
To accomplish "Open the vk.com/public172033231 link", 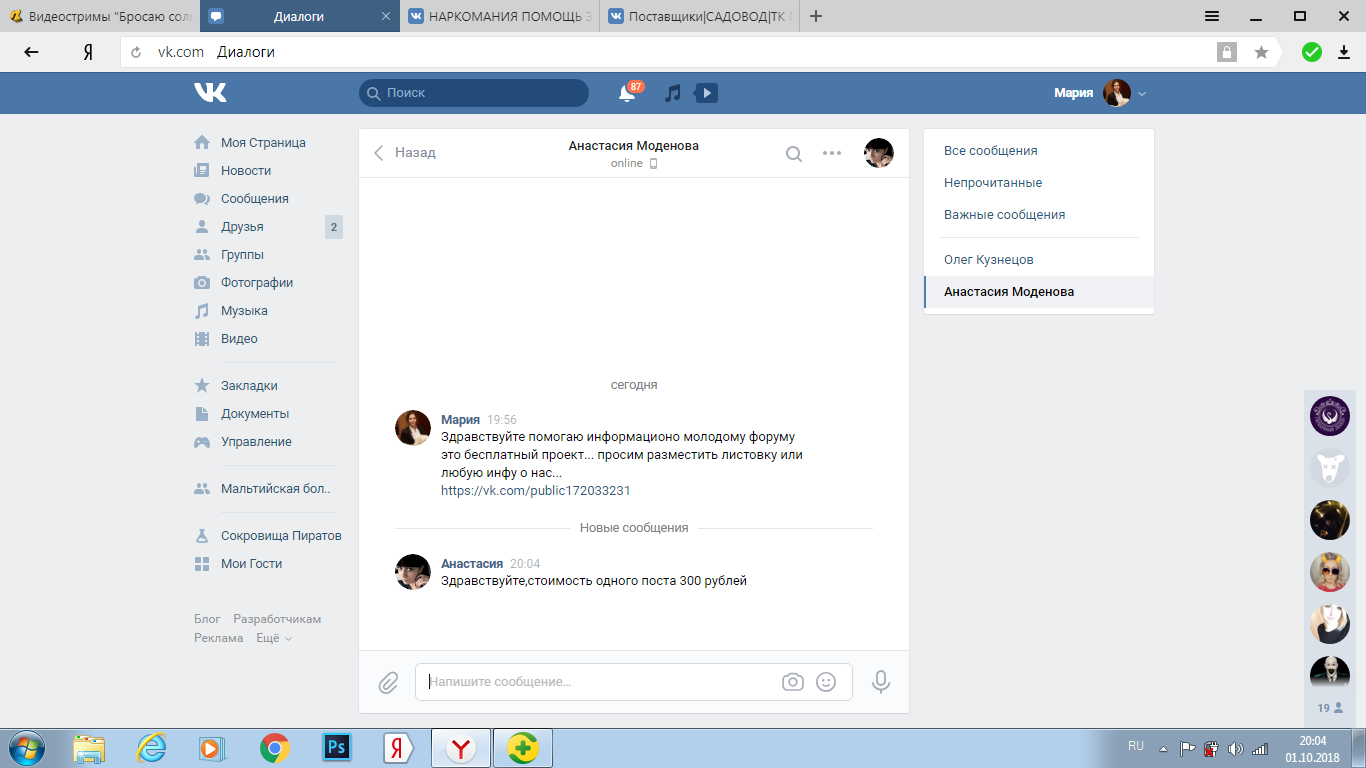I will pos(536,491).
